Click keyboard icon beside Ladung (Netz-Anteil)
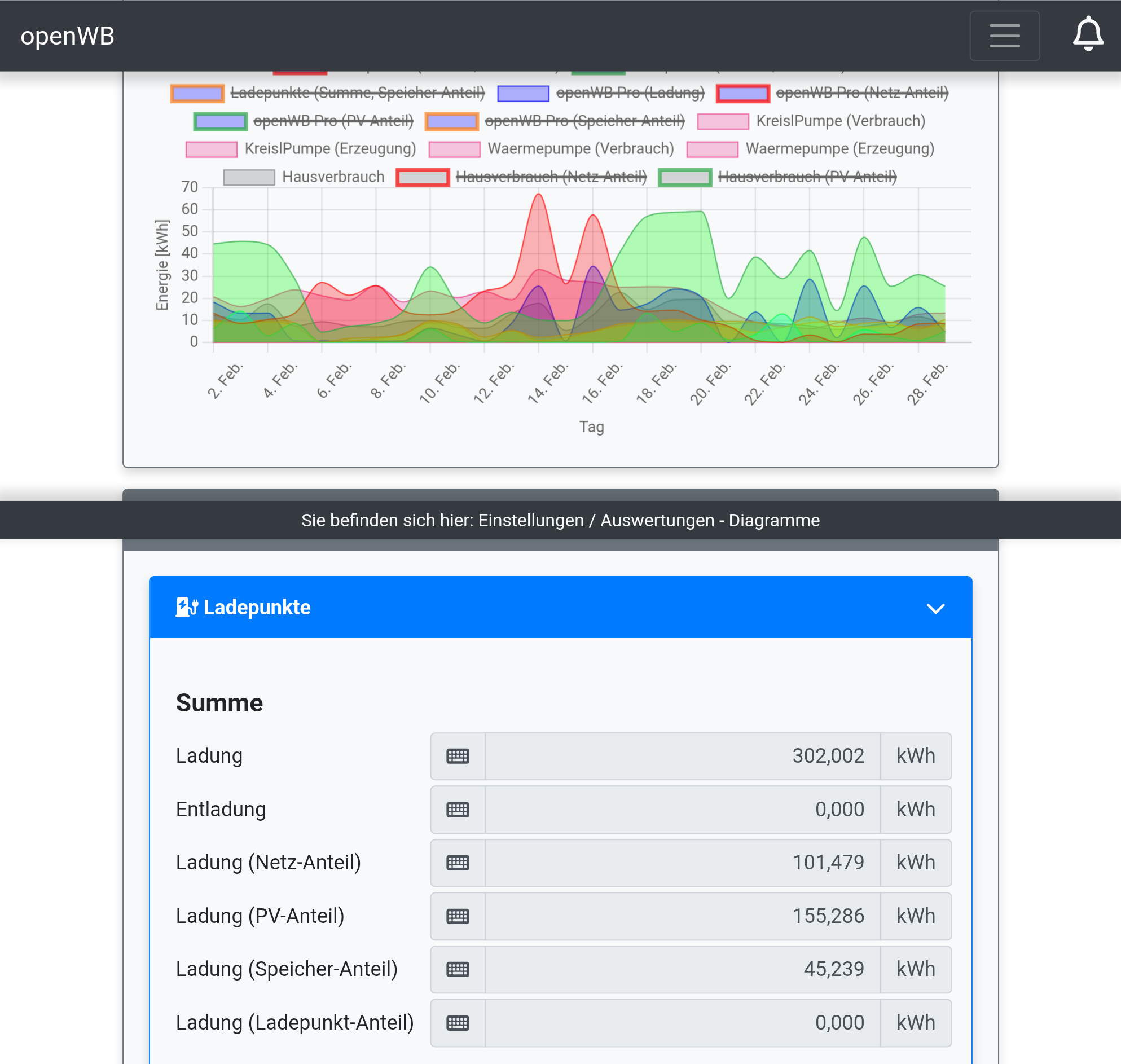Viewport: 1121px width, 1064px height. (x=457, y=863)
